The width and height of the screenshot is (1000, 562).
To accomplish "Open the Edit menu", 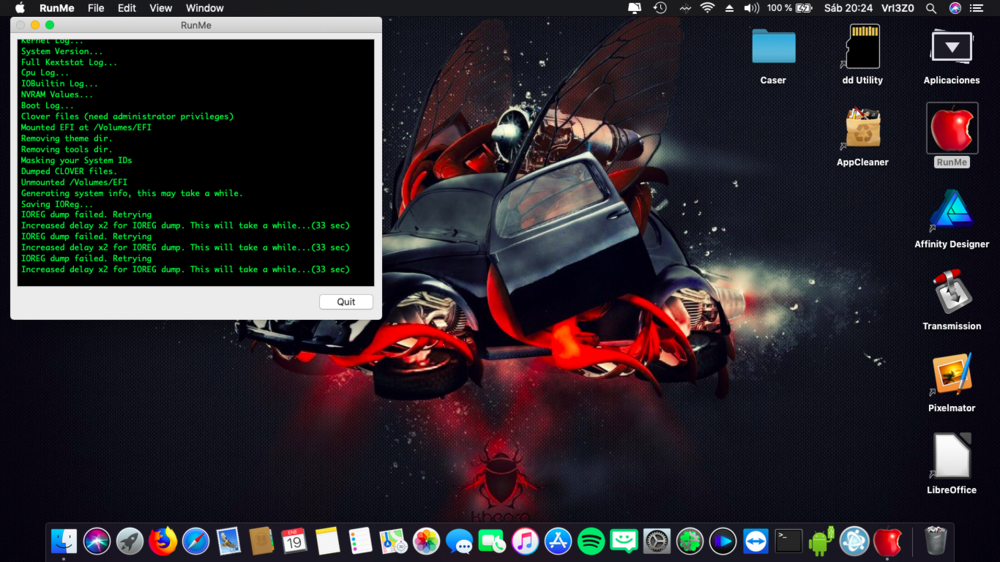I will 127,8.
